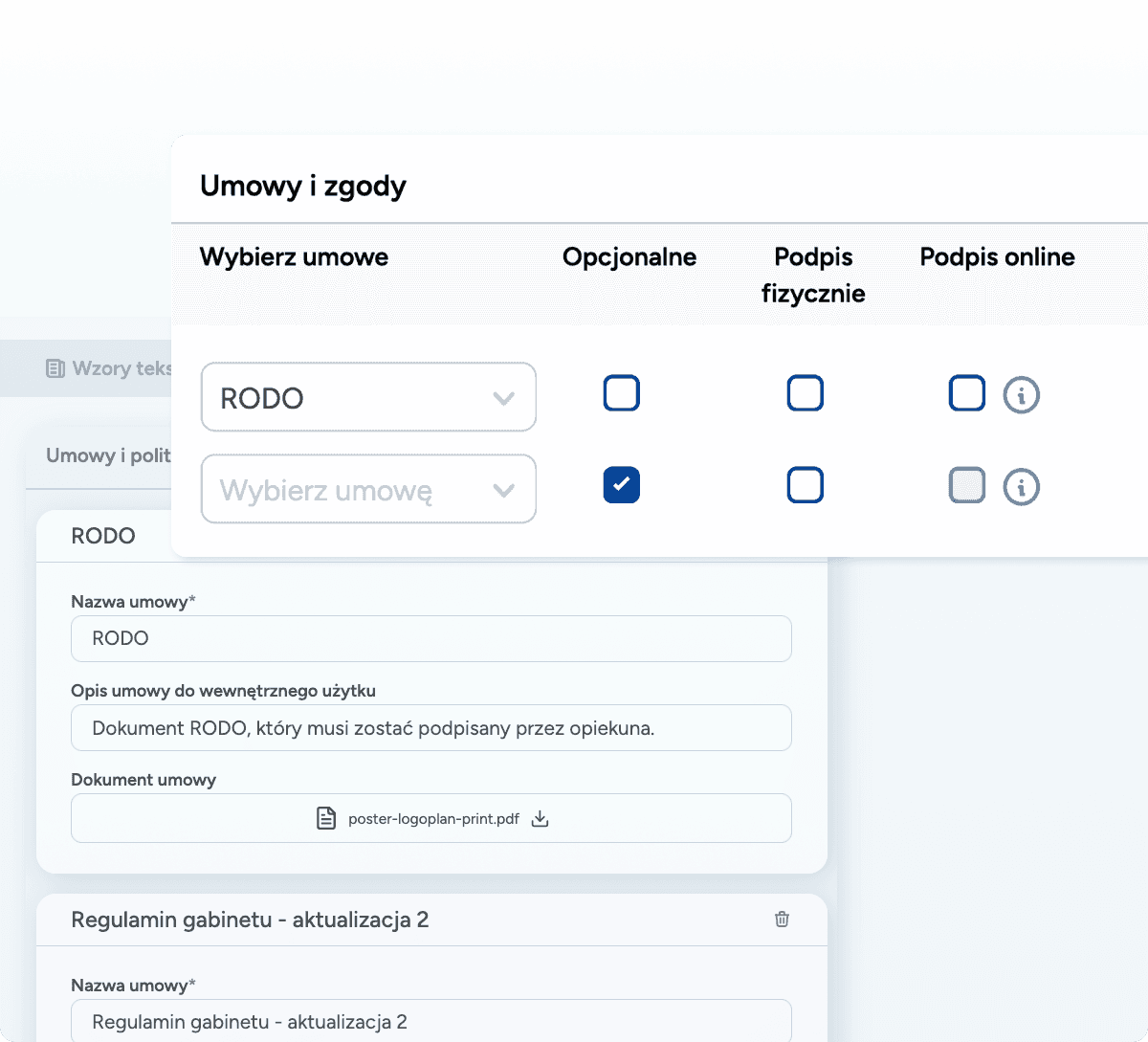The height and width of the screenshot is (1042, 1148).
Task: Select the Umowy i polityki tab
Action: tap(105, 455)
